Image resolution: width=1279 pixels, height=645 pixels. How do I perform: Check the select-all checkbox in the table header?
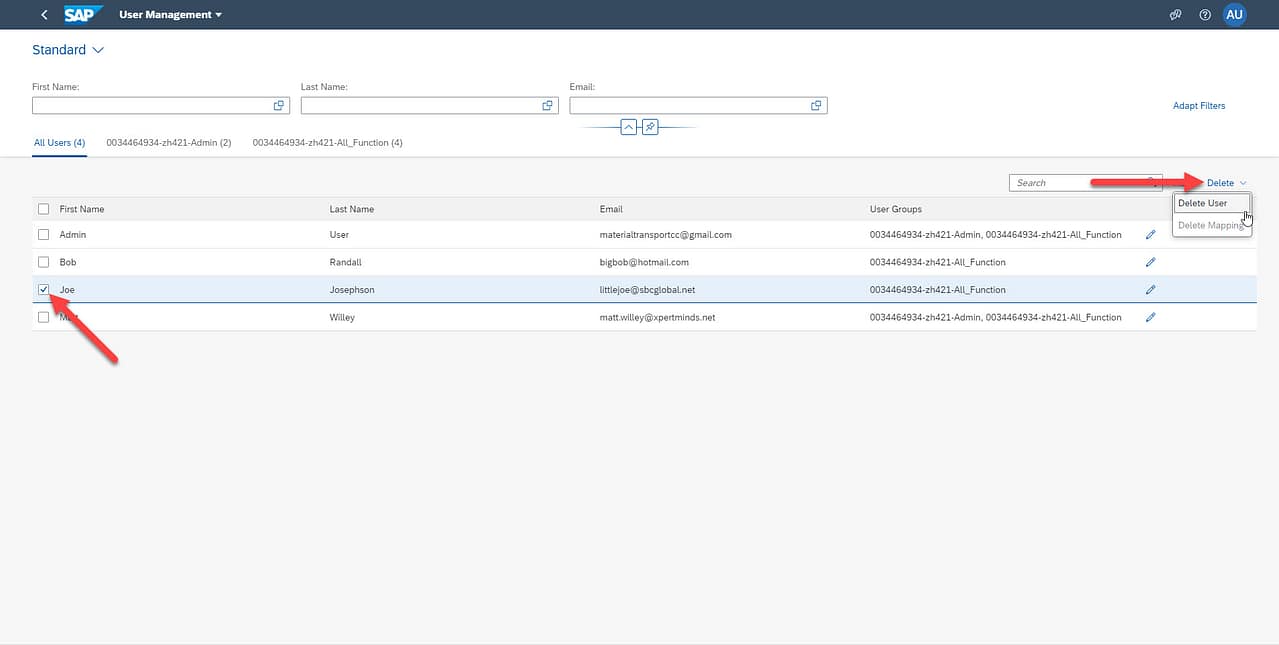coord(43,208)
